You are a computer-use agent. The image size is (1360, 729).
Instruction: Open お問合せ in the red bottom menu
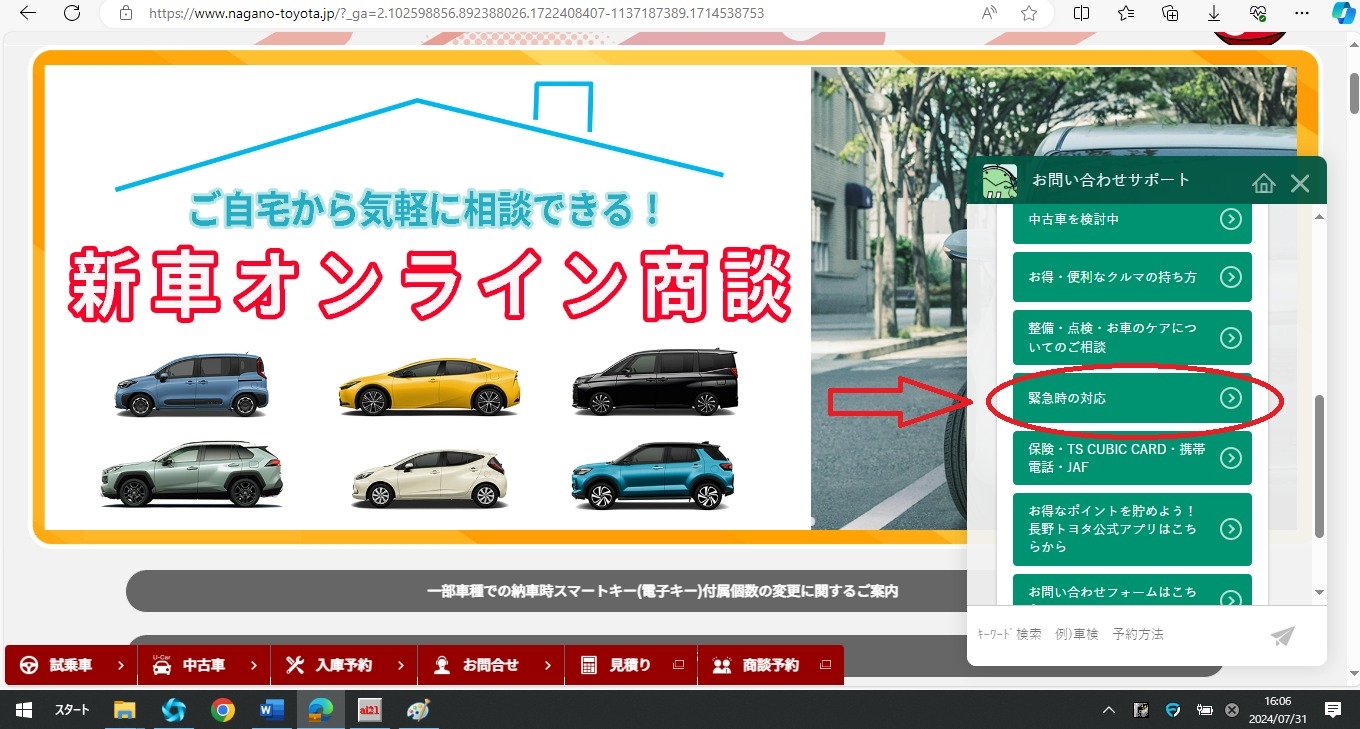(x=491, y=665)
